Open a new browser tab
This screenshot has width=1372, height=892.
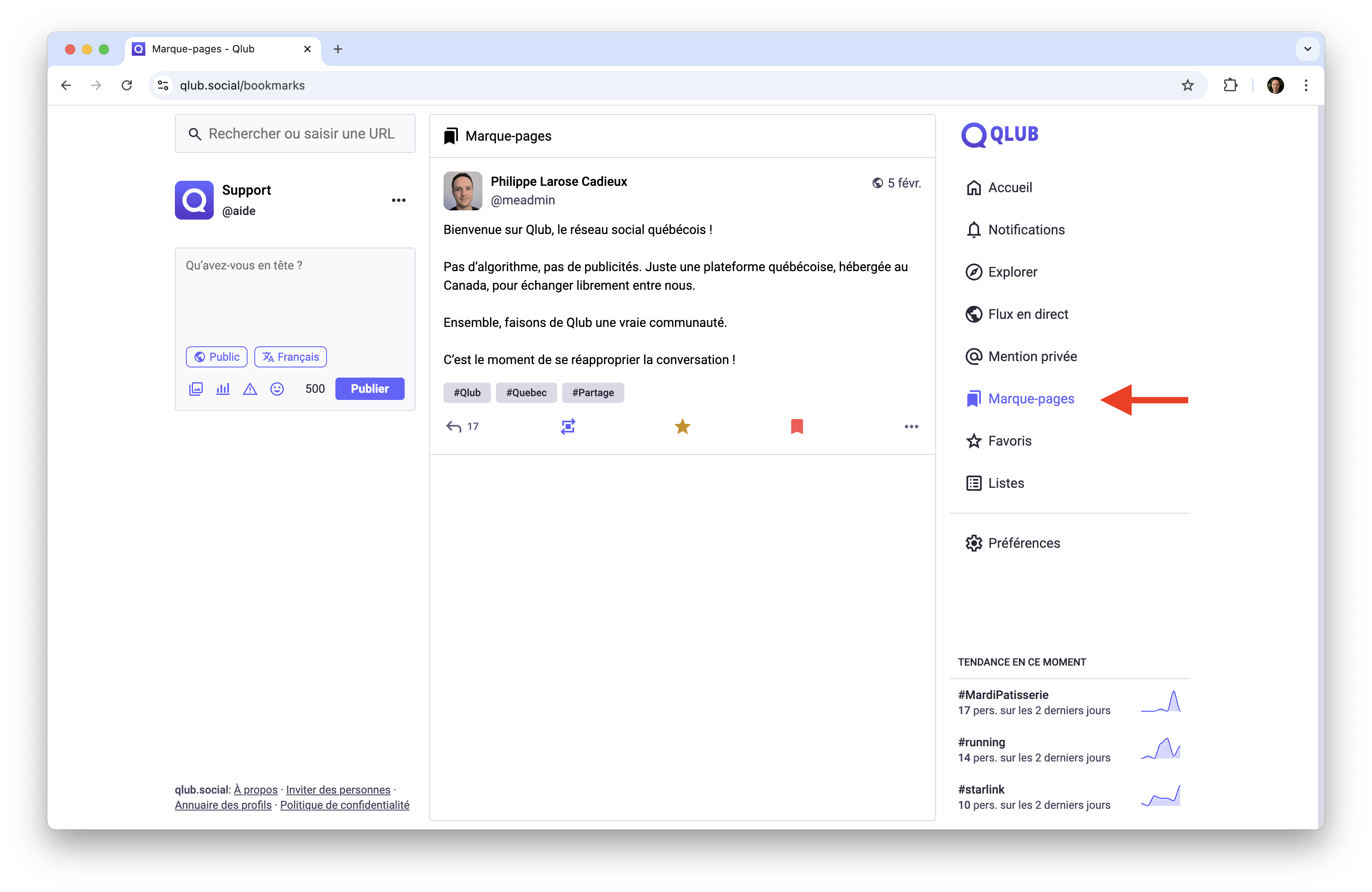pyautogui.click(x=338, y=49)
